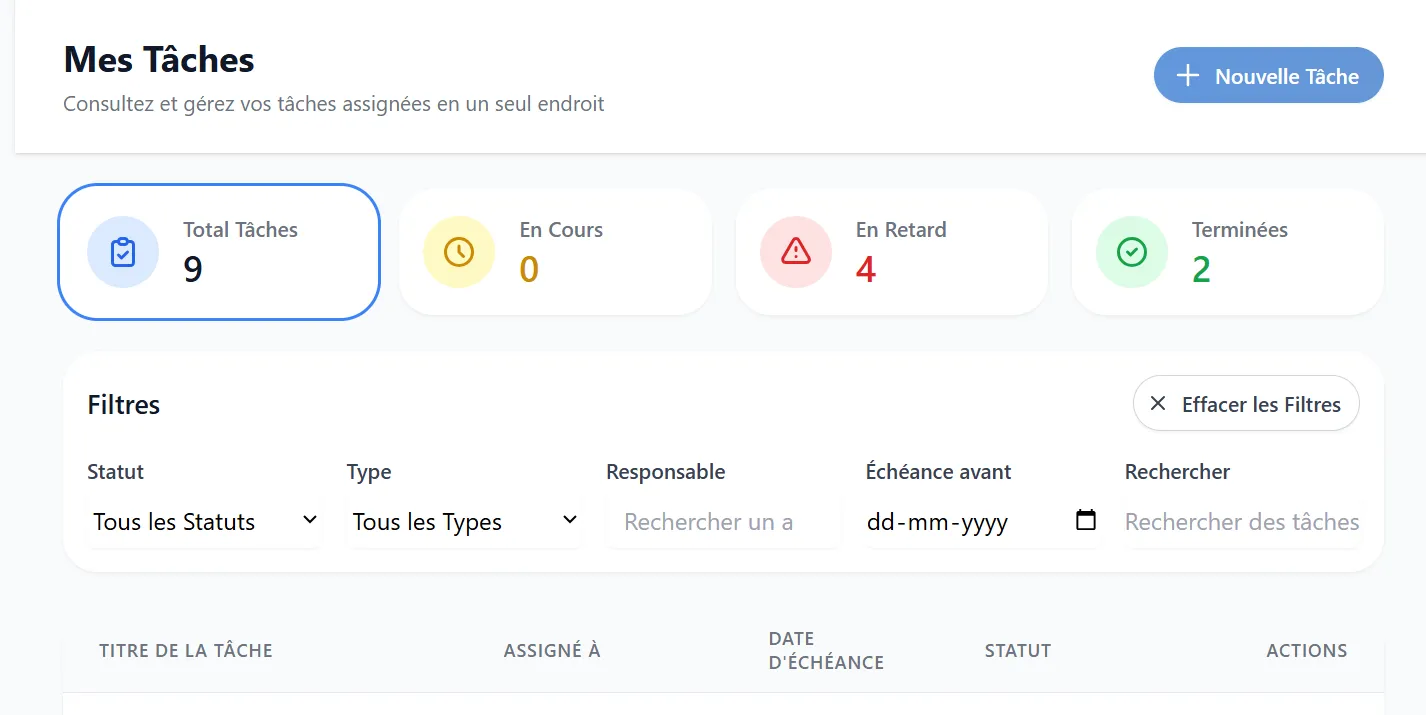The image size is (1426, 715).
Task: Focus the Responsable search field
Action: pos(723,521)
